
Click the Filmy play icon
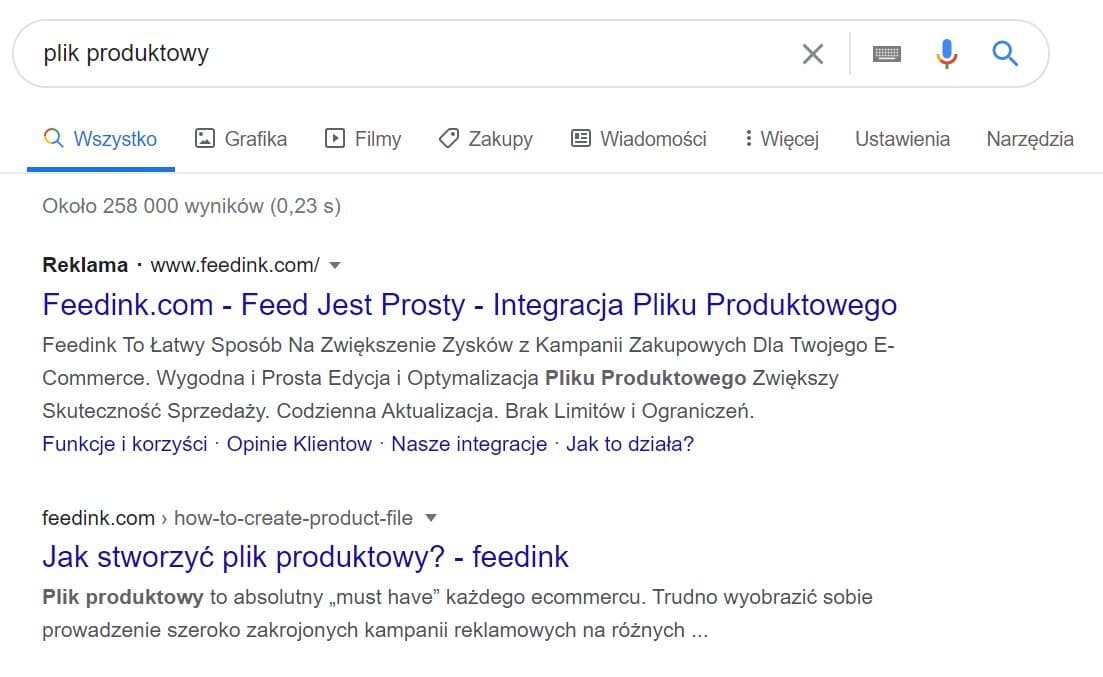pyautogui.click(x=334, y=139)
